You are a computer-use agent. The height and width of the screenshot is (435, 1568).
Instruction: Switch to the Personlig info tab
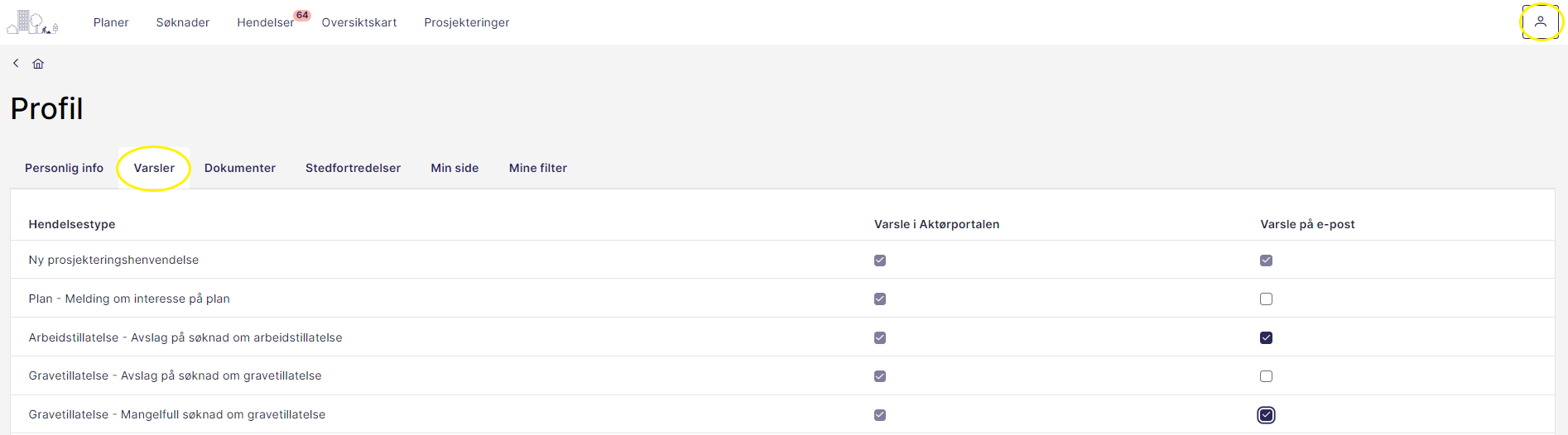(x=64, y=168)
